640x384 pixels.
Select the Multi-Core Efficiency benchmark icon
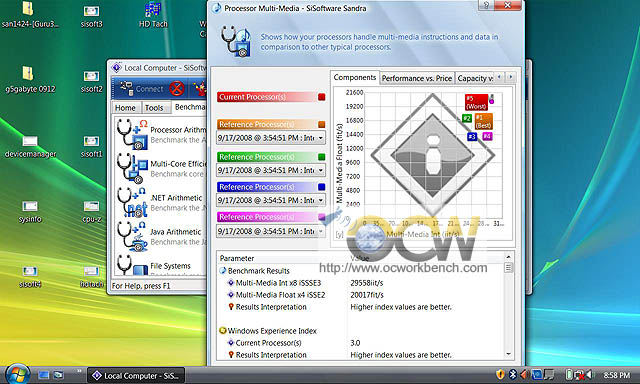132,168
